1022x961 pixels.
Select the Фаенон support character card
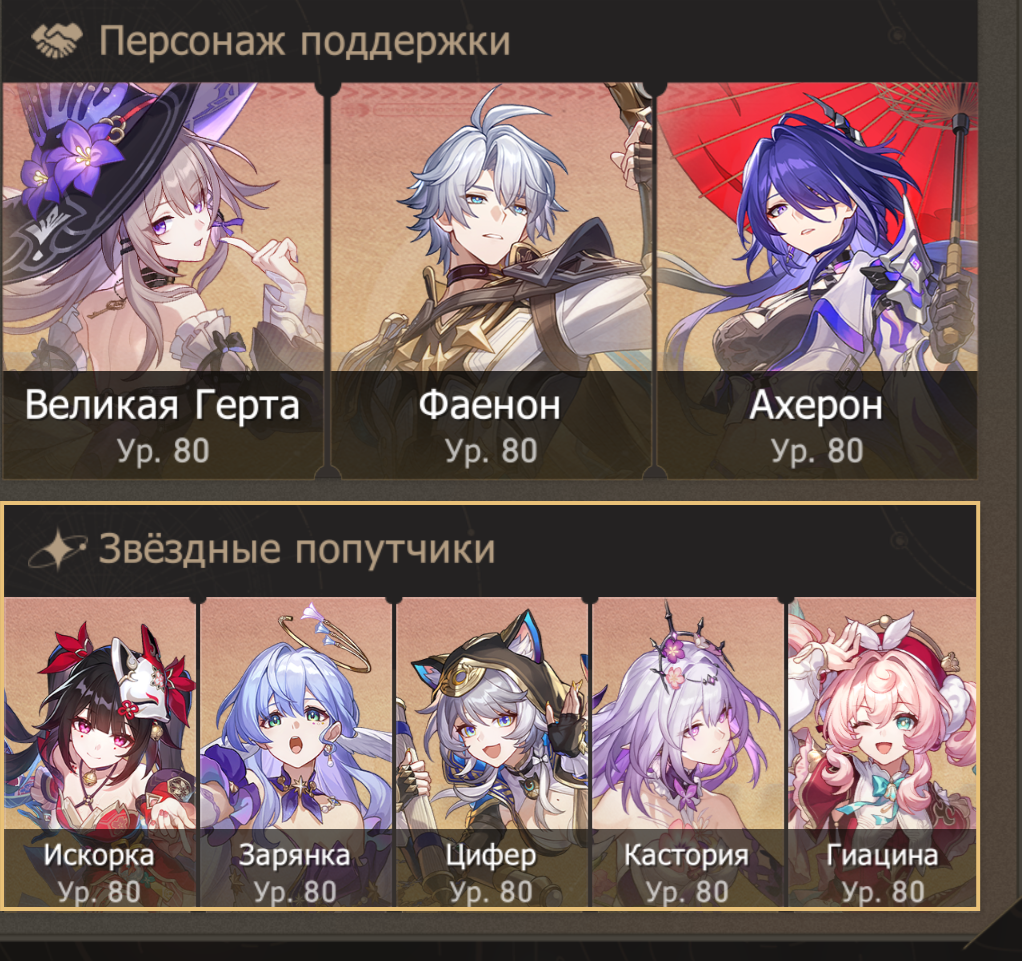tap(491, 280)
